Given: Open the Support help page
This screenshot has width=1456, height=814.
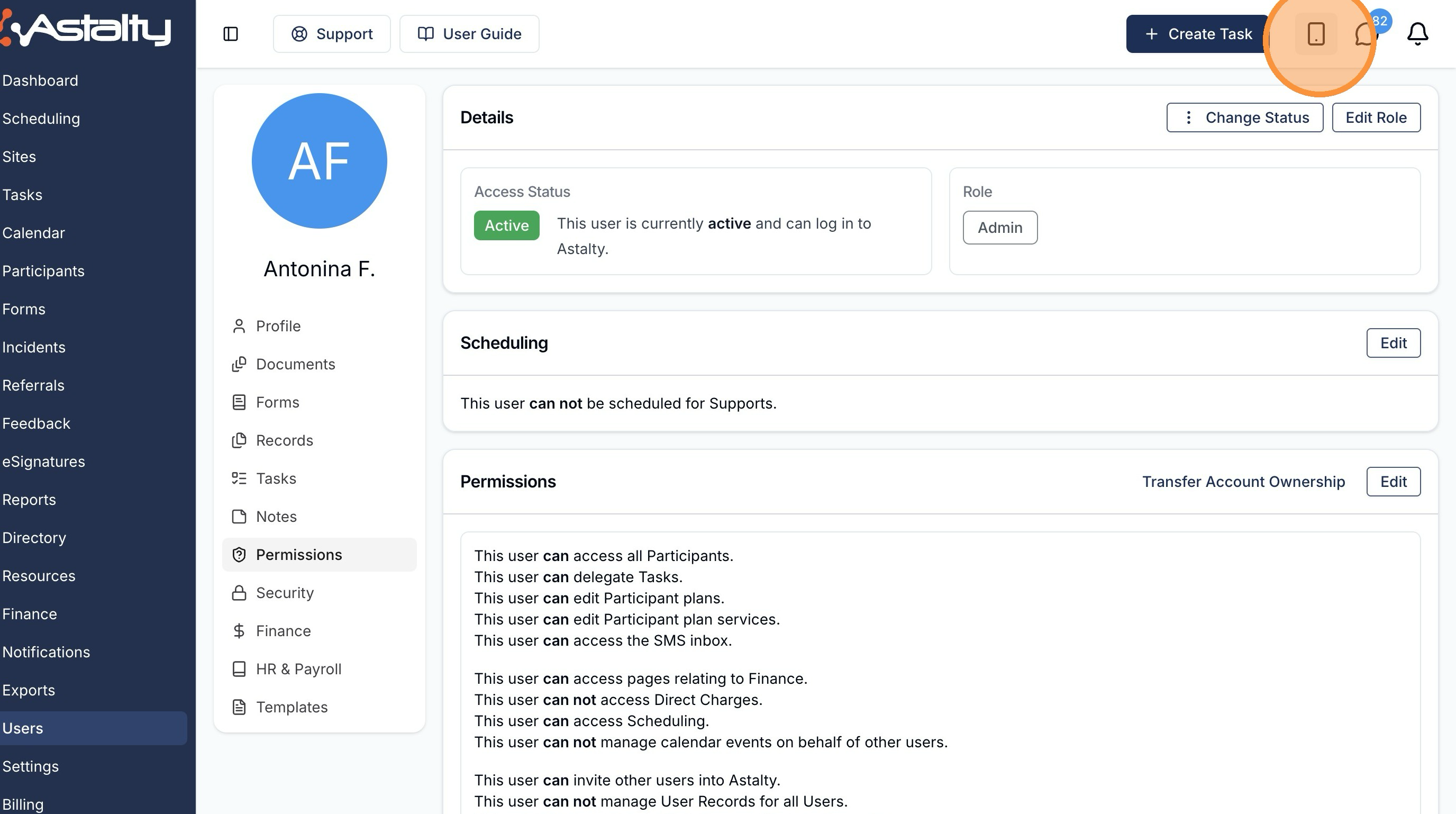Looking at the screenshot, I should 332,34.
